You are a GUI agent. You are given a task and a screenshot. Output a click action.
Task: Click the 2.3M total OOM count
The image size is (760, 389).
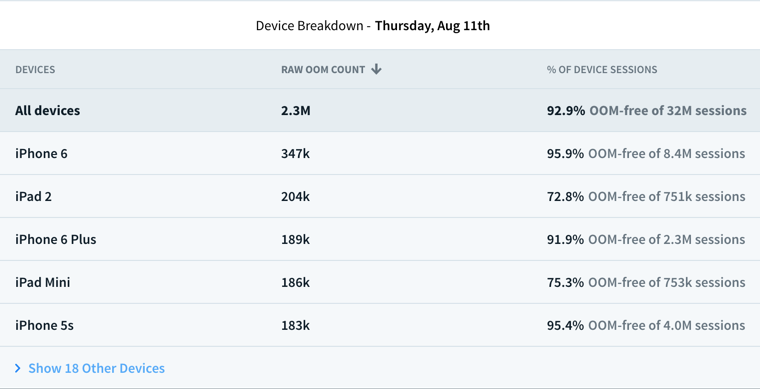point(296,110)
